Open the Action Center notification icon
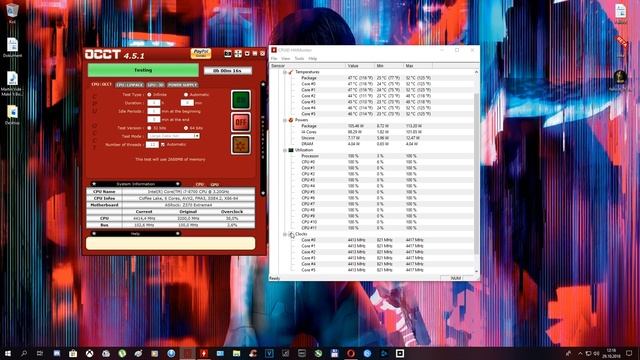 pyautogui.click(x=629, y=353)
